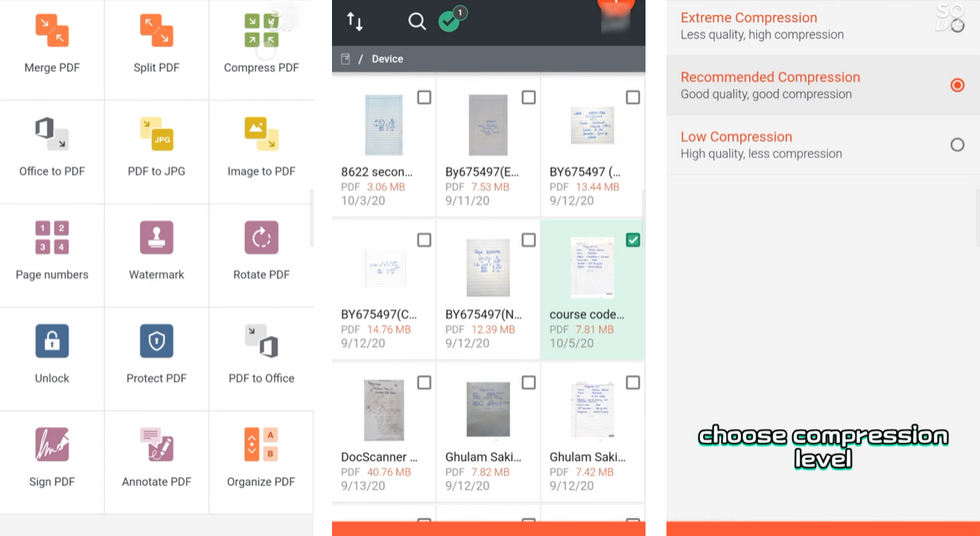Screen dimensions: 980x536
Task: Tap 'Less quality, high compression' description
Action: point(762,34)
